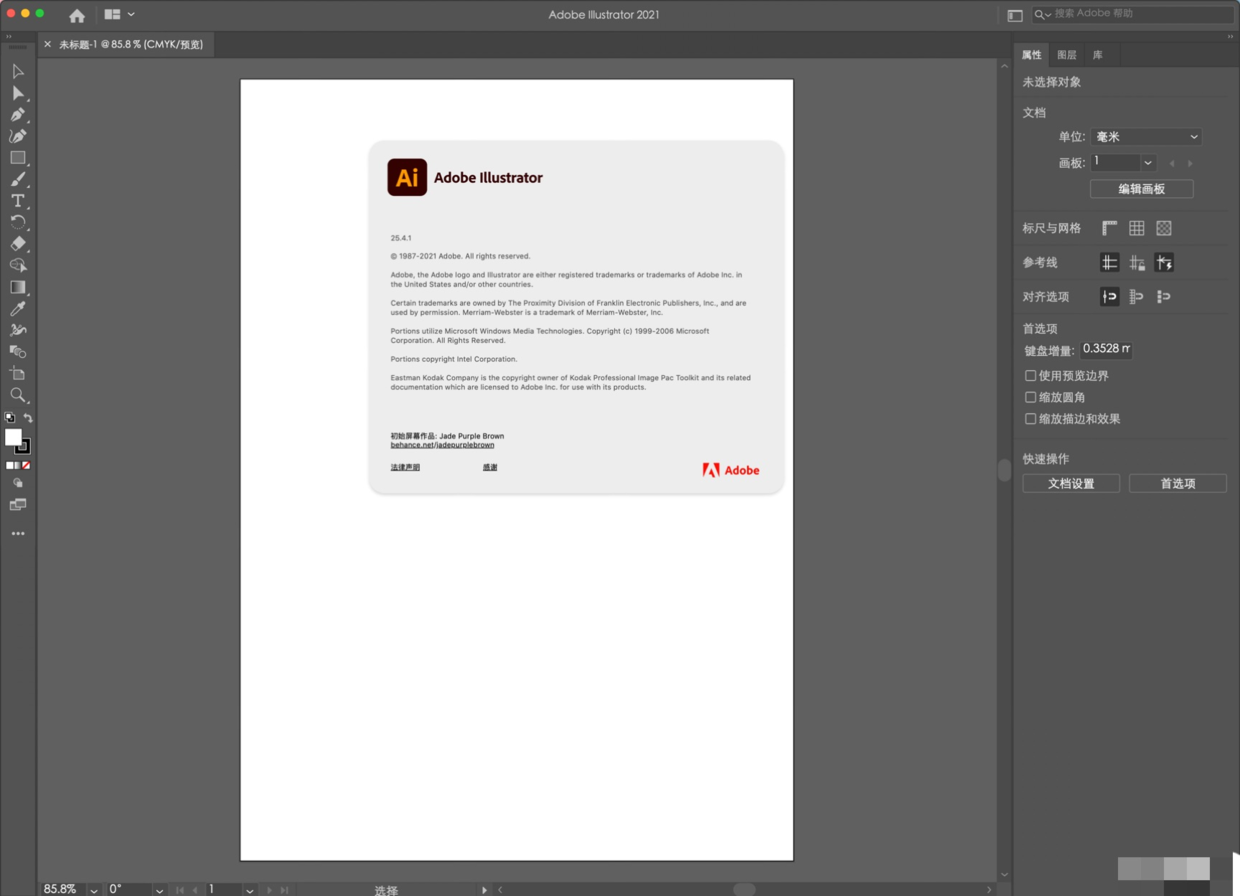Select the Zoom magnifier tool
Viewport: 1240px width, 896px height.
[18, 395]
